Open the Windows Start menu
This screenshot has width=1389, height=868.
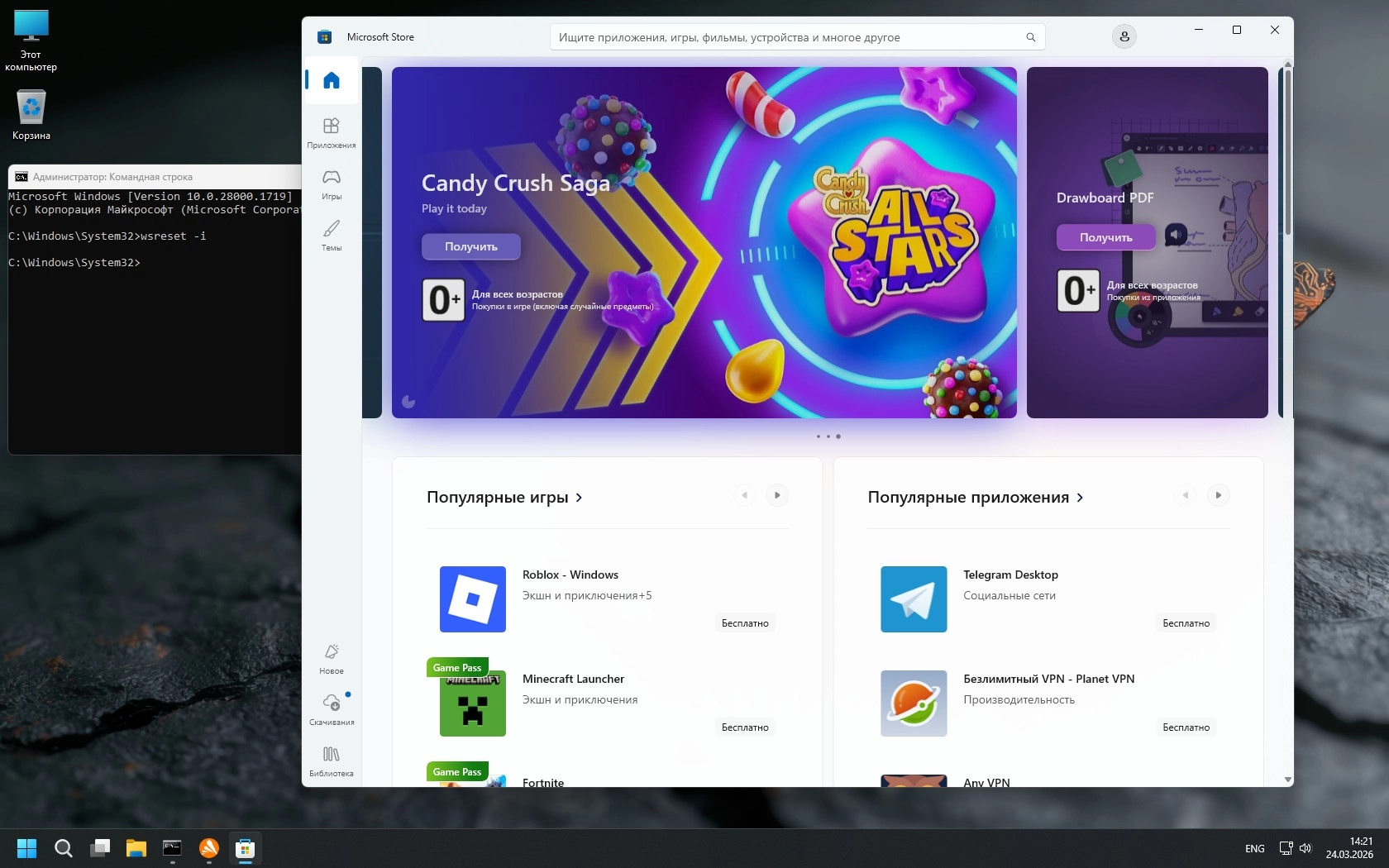click(x=27, y=848)
